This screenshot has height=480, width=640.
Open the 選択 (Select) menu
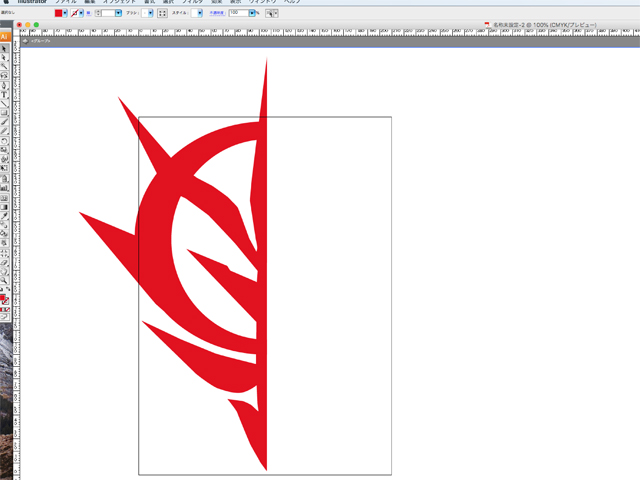168,2
